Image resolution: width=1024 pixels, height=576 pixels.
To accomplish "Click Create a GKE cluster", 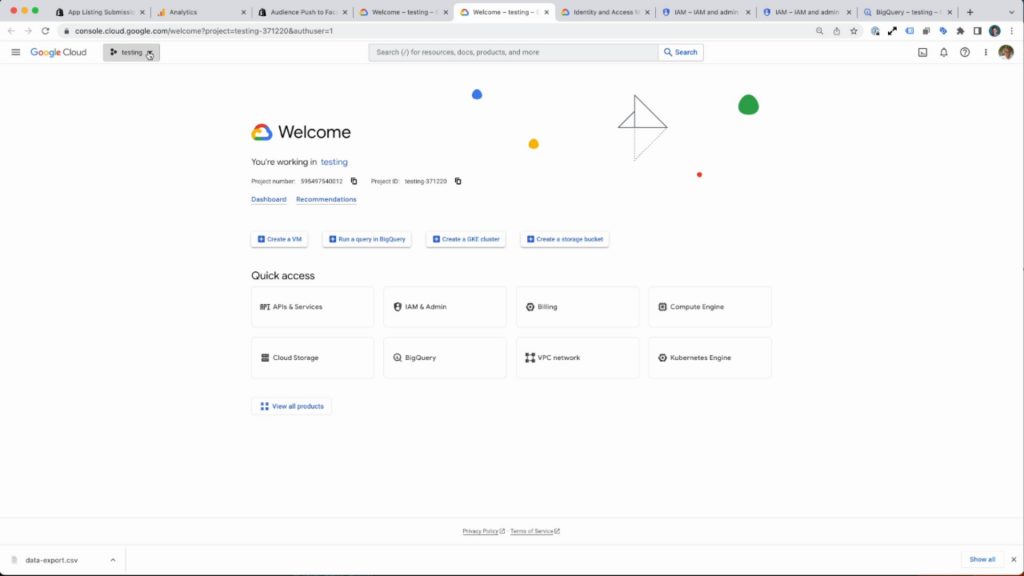I will pyautogui.click(x=466, y=239).
